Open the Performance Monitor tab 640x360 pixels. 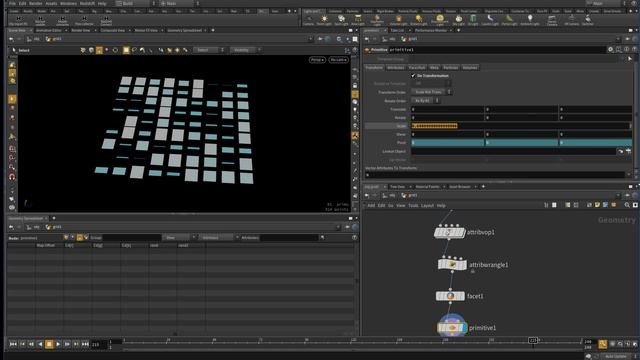[x=431, y=30]
